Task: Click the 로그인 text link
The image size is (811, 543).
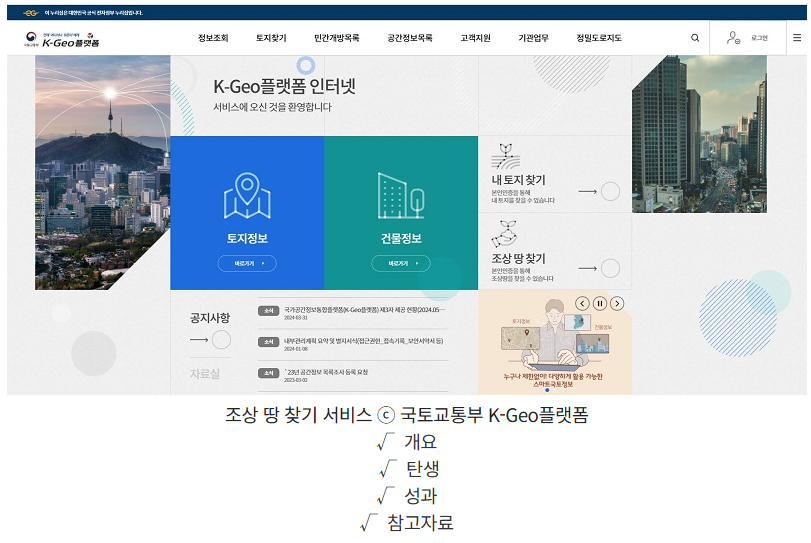Action: (759, 38)
